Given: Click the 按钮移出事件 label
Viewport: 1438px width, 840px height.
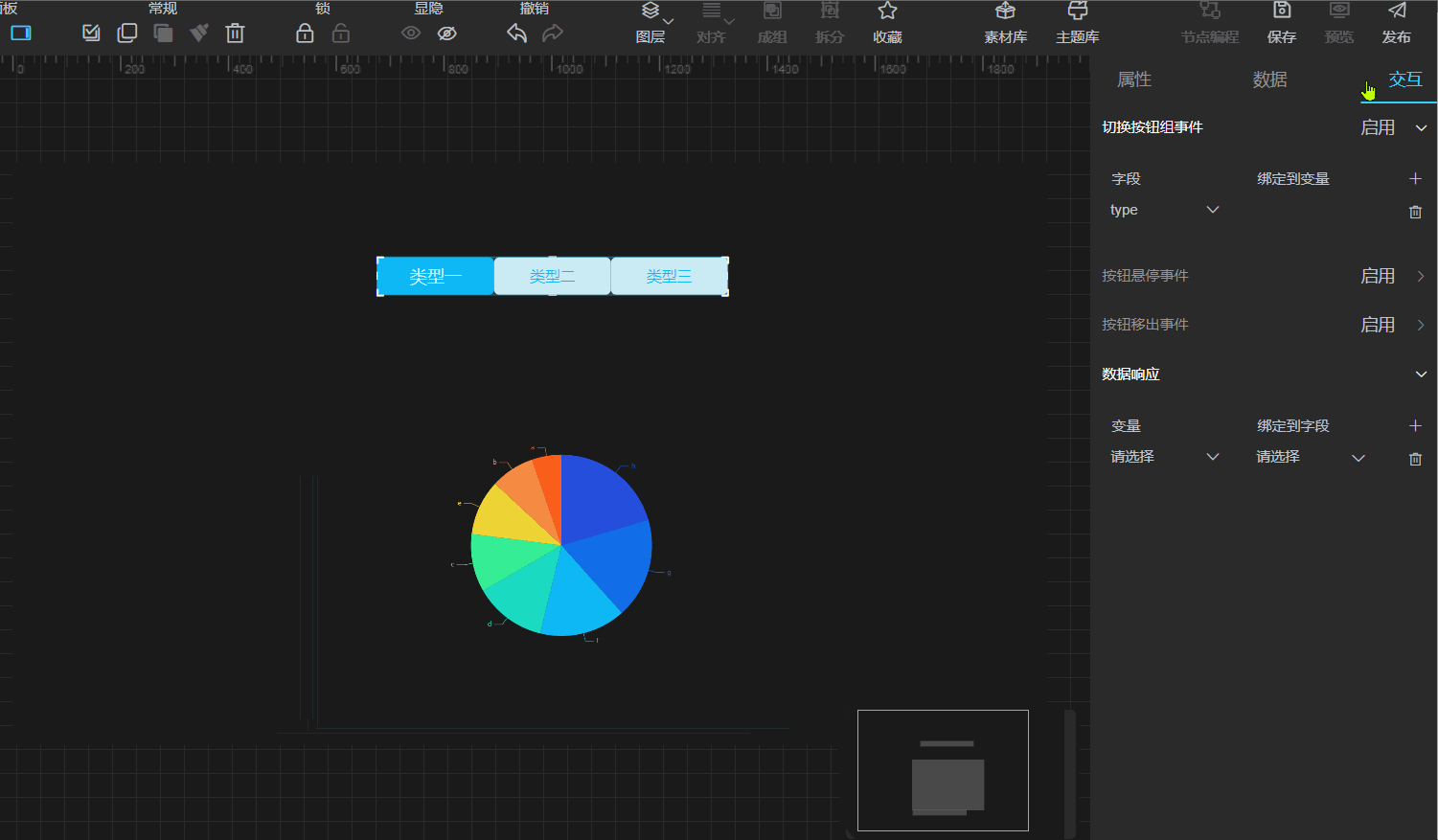Looking at the screenshot, I should (1145, 325).
